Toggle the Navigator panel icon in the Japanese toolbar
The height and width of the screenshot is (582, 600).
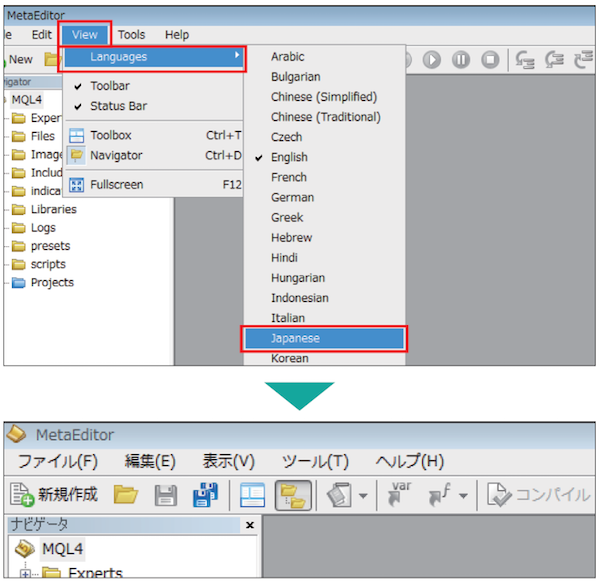(x=293, y=496)
